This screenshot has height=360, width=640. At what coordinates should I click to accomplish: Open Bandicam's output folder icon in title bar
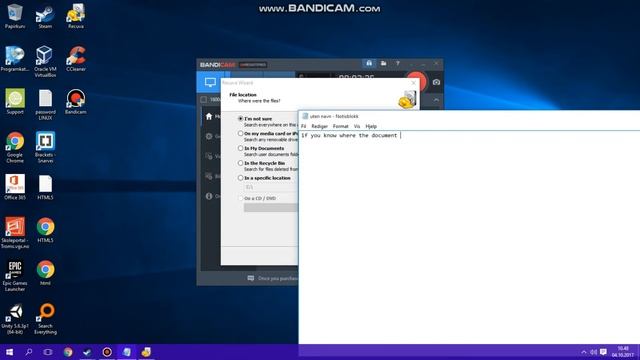click(383, 63)
